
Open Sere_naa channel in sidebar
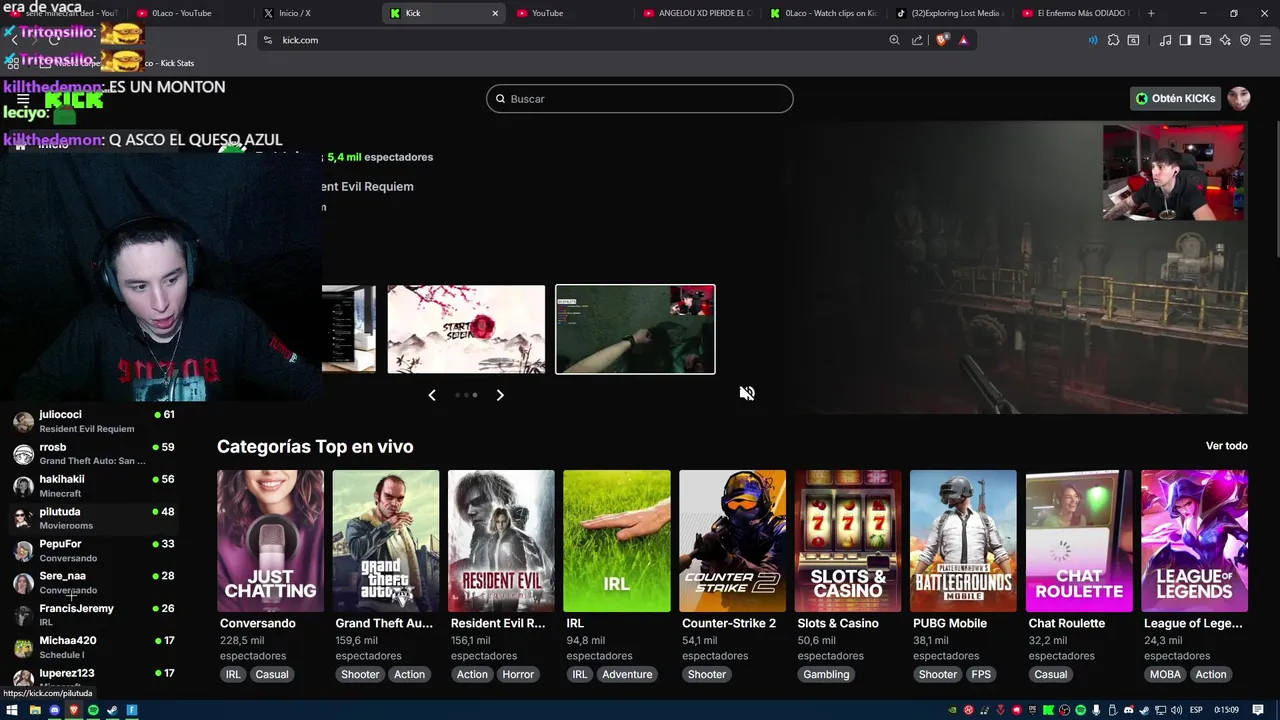point(94,582)
